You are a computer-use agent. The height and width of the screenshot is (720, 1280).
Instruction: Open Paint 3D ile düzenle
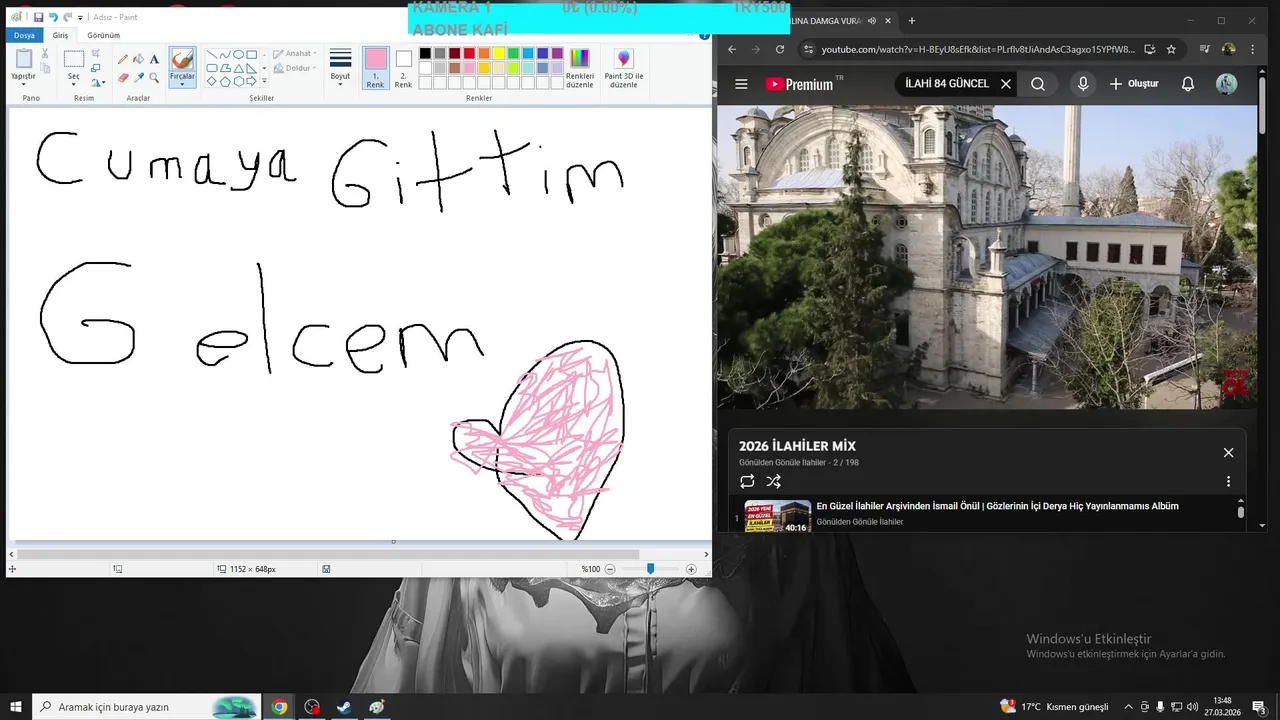point(624,68)
